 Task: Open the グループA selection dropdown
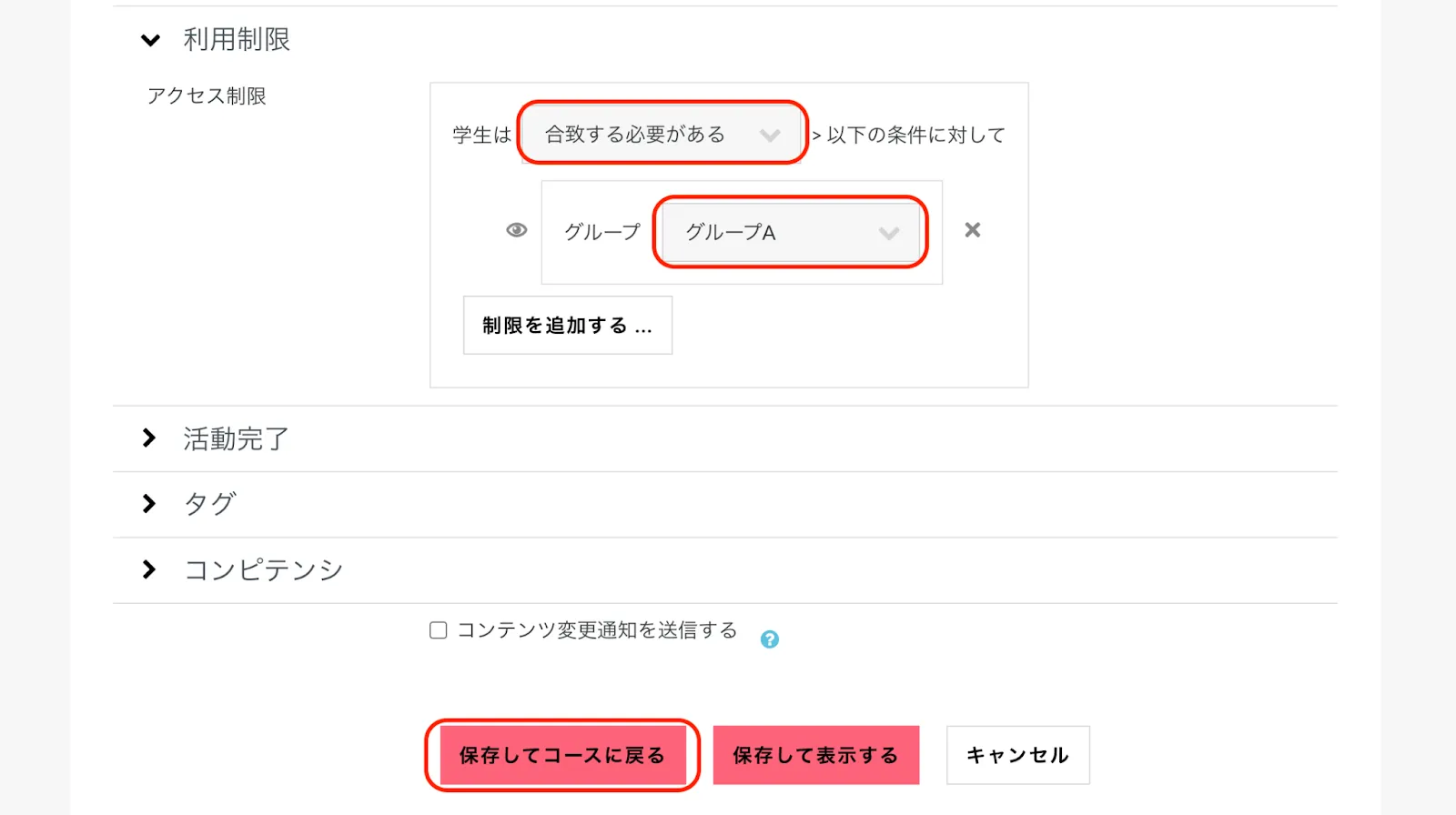791,233
